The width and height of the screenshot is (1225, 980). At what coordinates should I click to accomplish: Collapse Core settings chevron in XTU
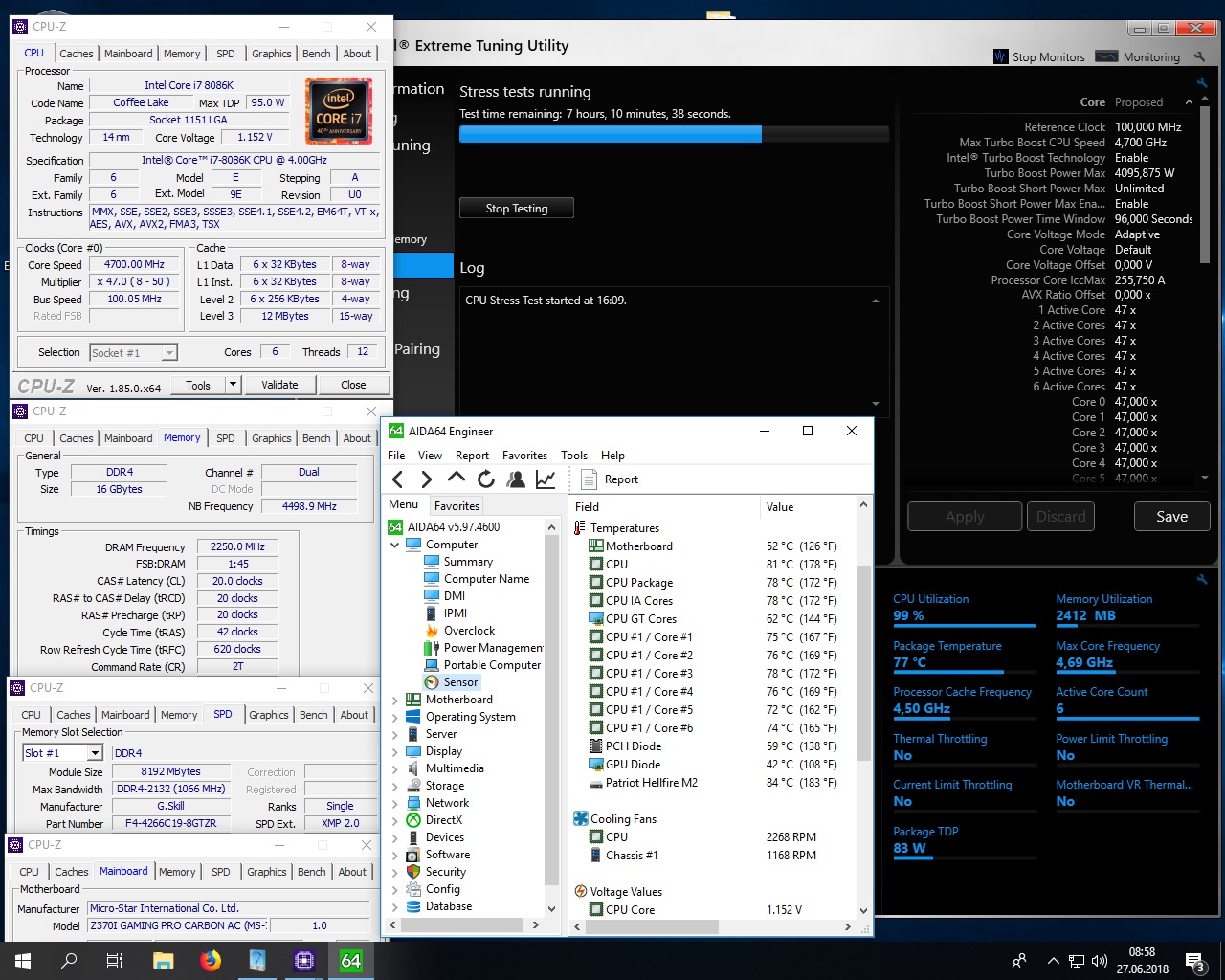[1190, 102]
